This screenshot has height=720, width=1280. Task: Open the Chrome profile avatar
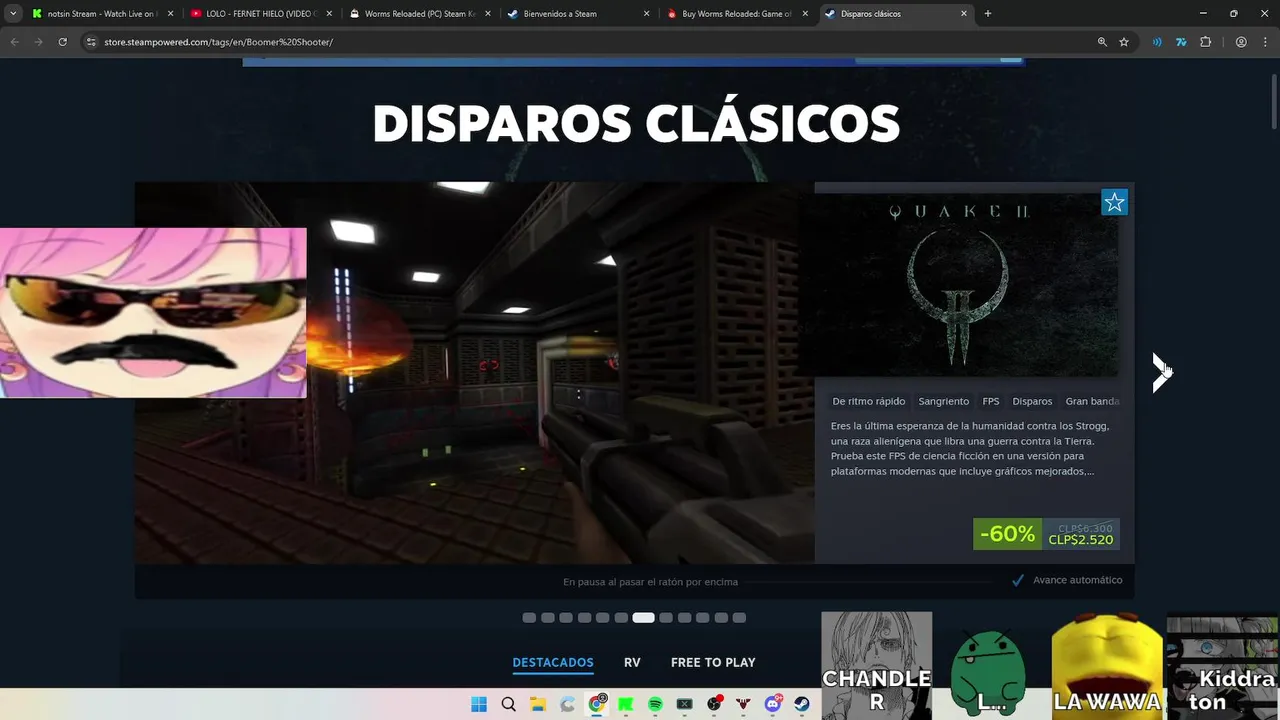(1241, 42)
